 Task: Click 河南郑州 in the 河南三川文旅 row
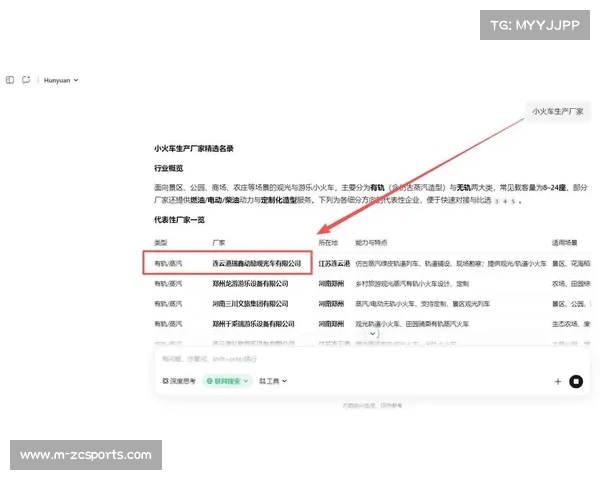pos(331,304)
